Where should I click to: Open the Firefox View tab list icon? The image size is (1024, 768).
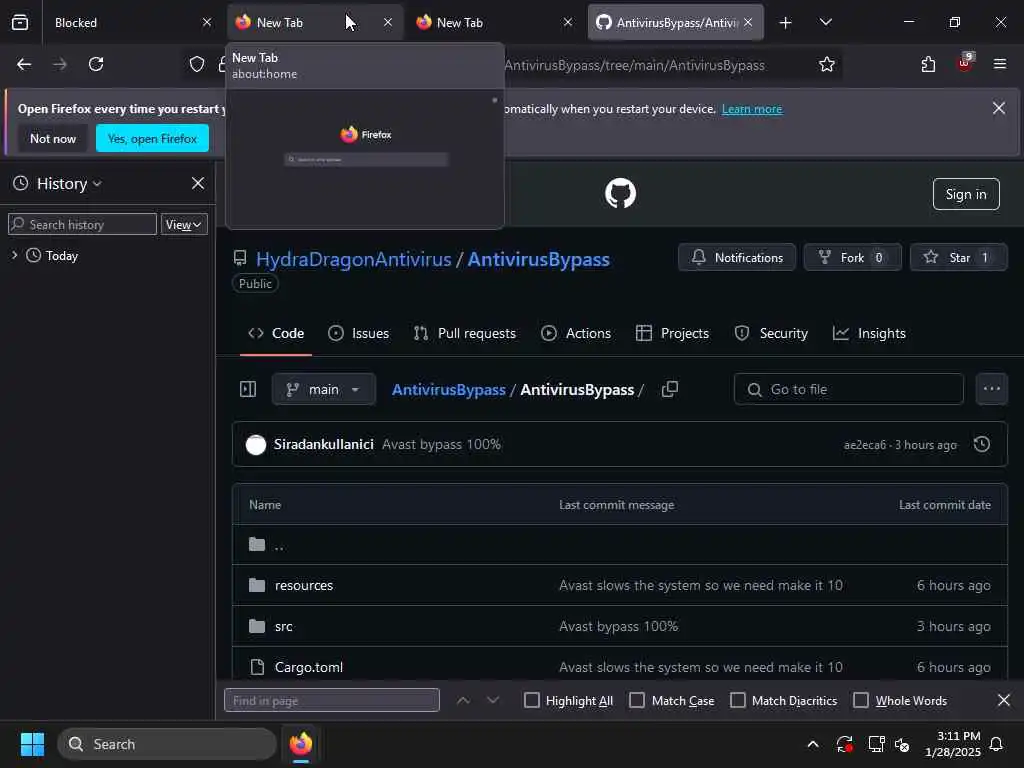[x=20, y=23]
